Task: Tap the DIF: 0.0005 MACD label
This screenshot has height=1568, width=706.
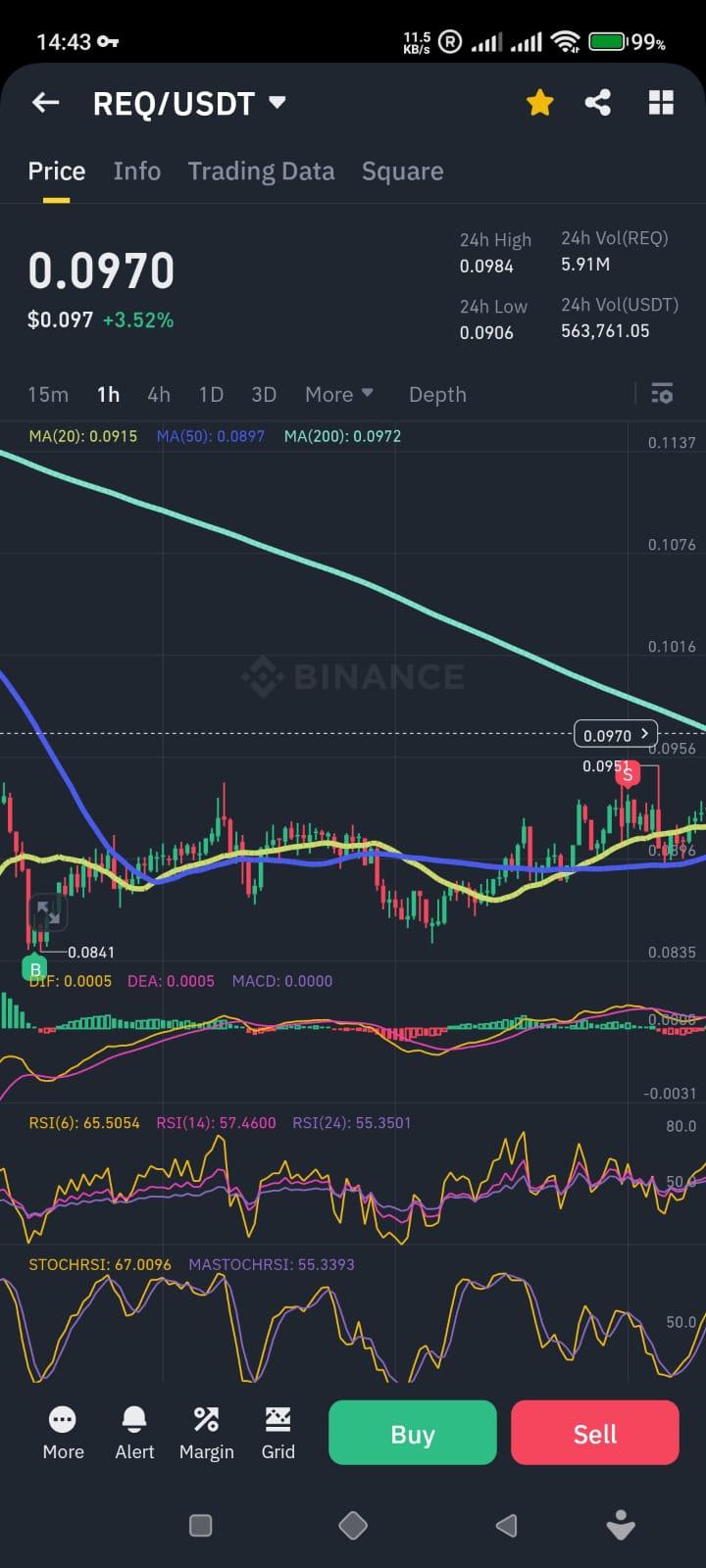Action: click(x=71, y=981)
